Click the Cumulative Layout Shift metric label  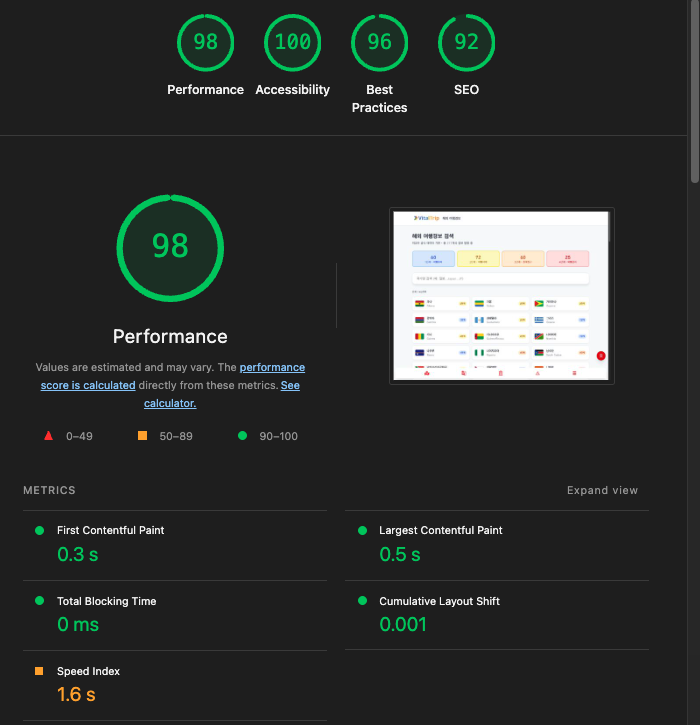439,601
